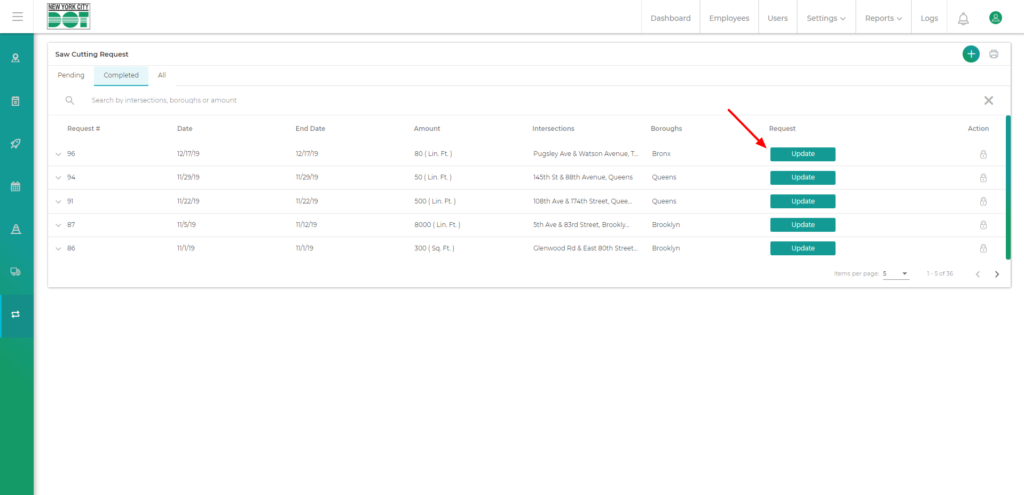Select the traffic cone sidebar icon
Screen dimensions: 1024x495
[16, 229]
